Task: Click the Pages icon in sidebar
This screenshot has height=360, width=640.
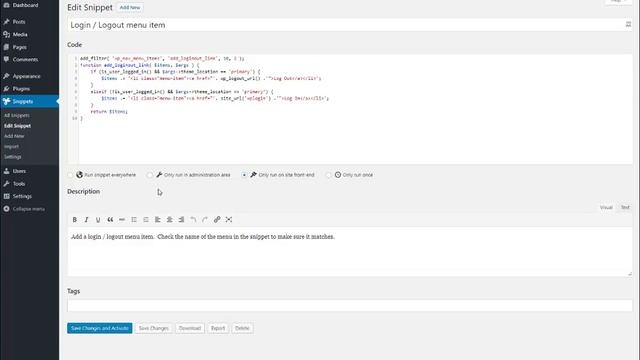Action: coord(7,47)
